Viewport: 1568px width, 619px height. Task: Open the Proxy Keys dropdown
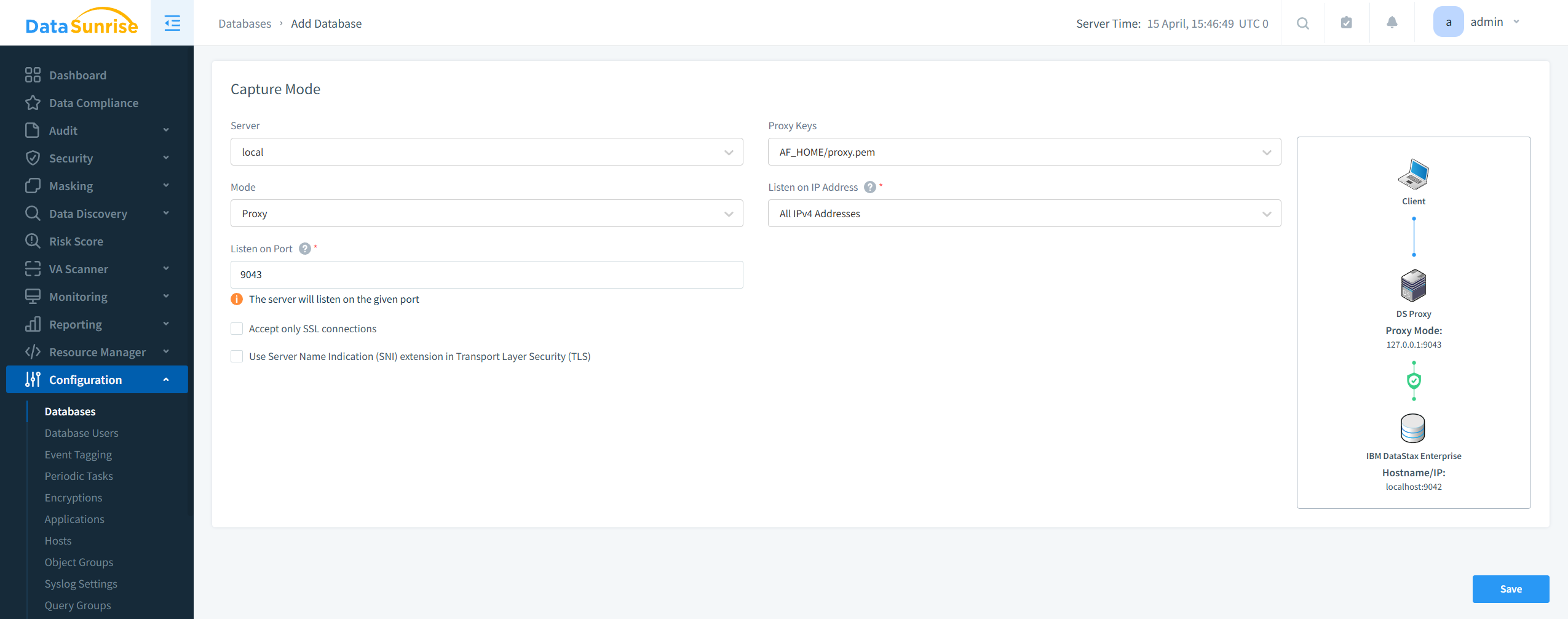pyautogui.click(x=1023, y=151)
